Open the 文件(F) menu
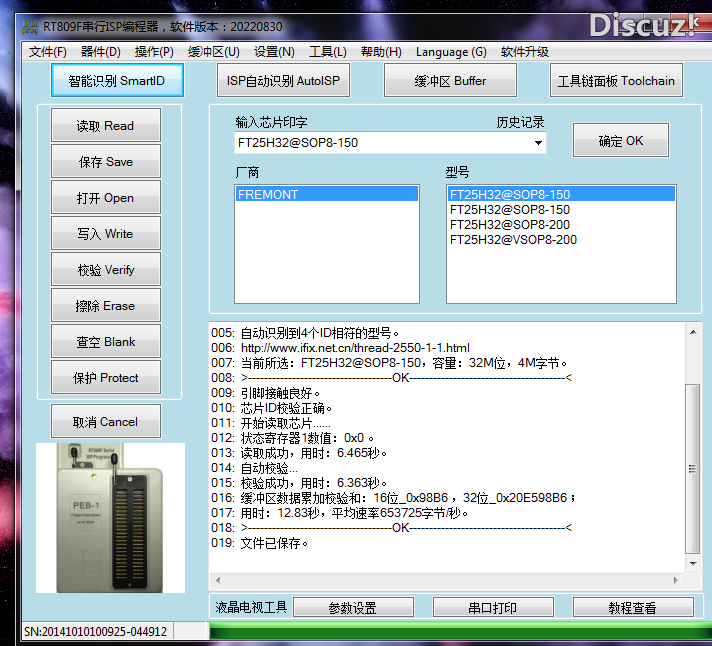712x646 pixels. 48,52
